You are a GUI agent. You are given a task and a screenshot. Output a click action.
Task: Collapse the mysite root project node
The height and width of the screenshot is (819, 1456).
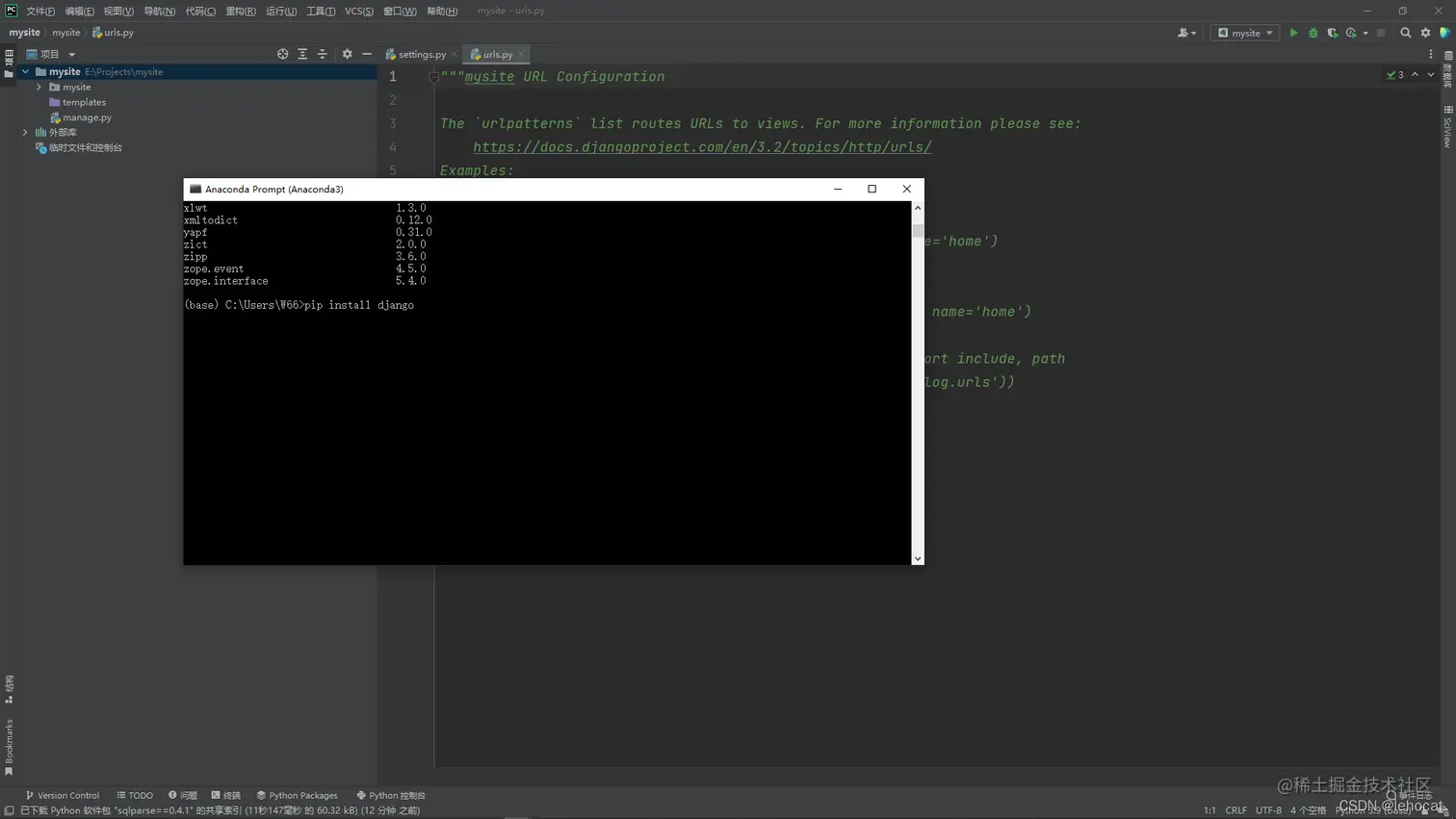[x=26, y=71]
